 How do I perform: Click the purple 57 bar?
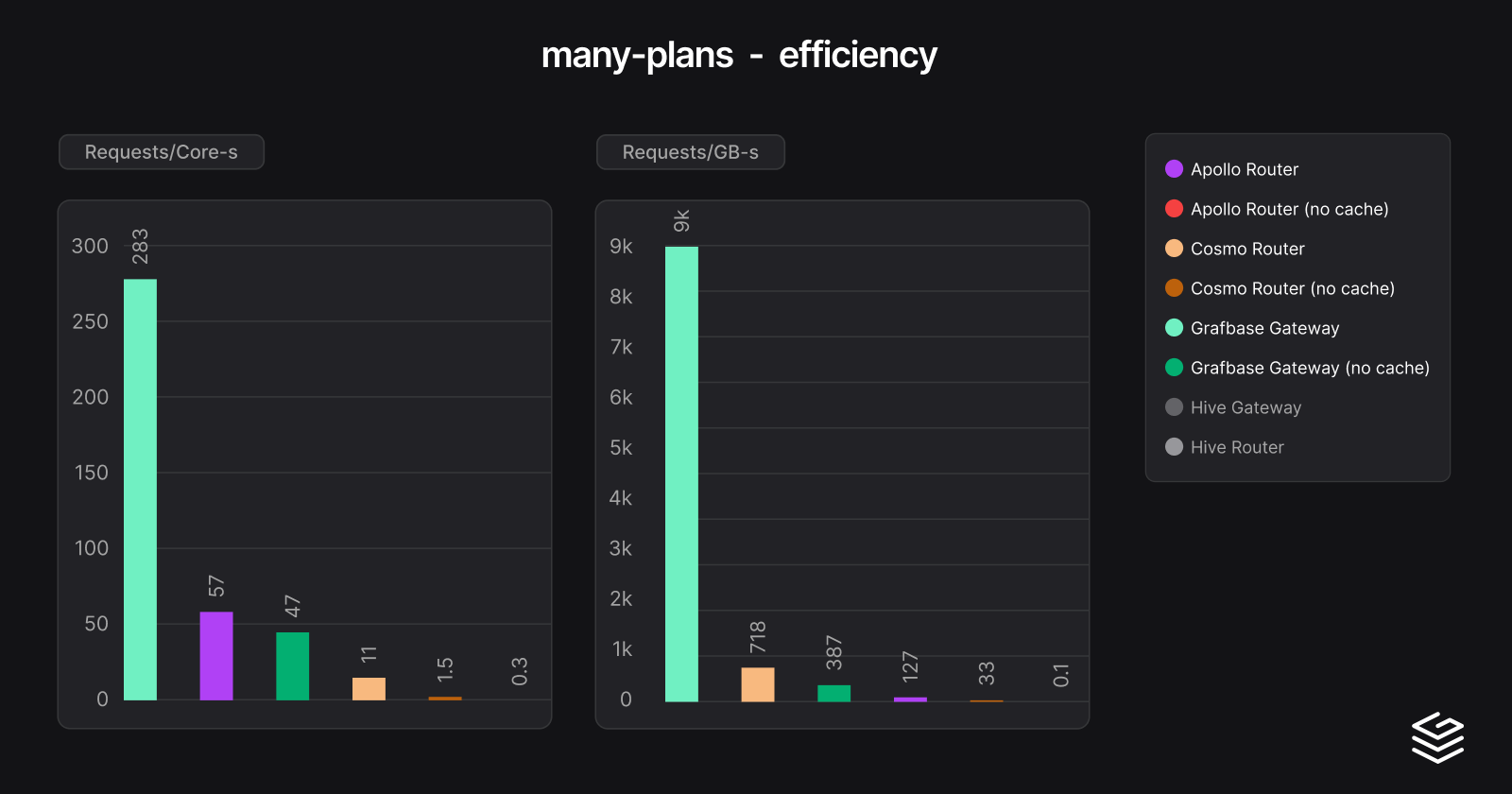point(216,656)
